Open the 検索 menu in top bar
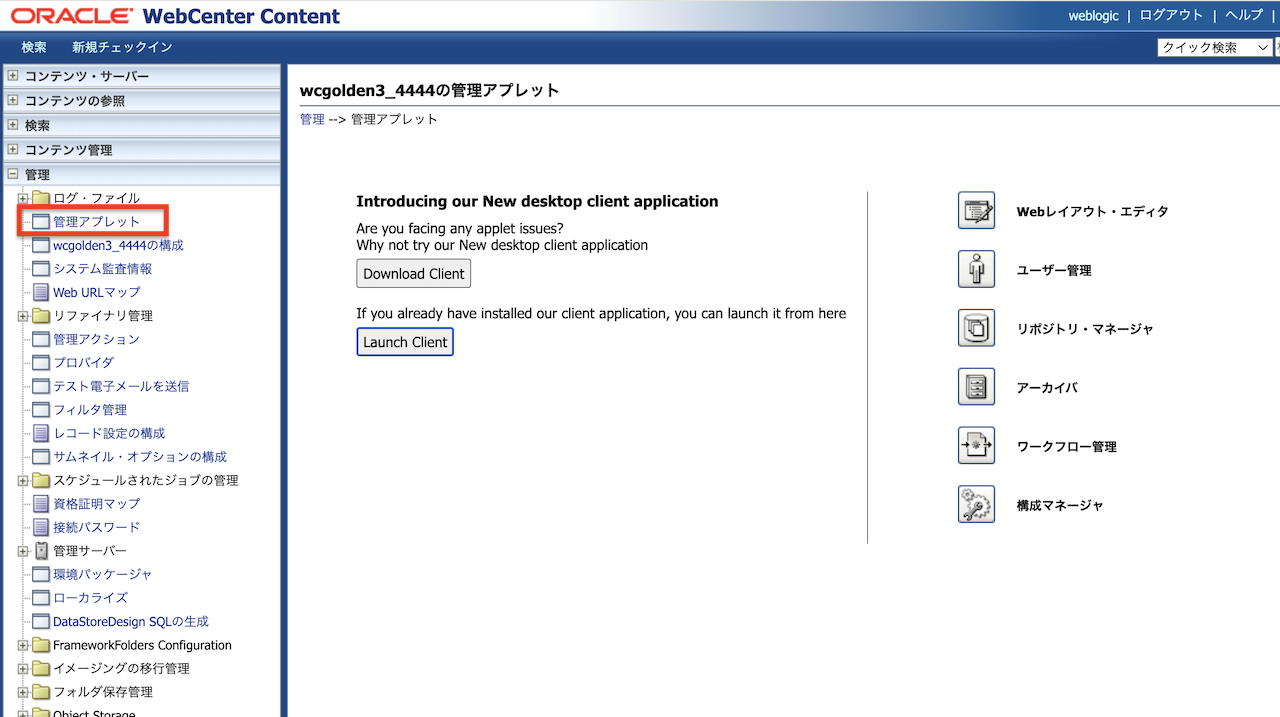 [x=34, y=47]
